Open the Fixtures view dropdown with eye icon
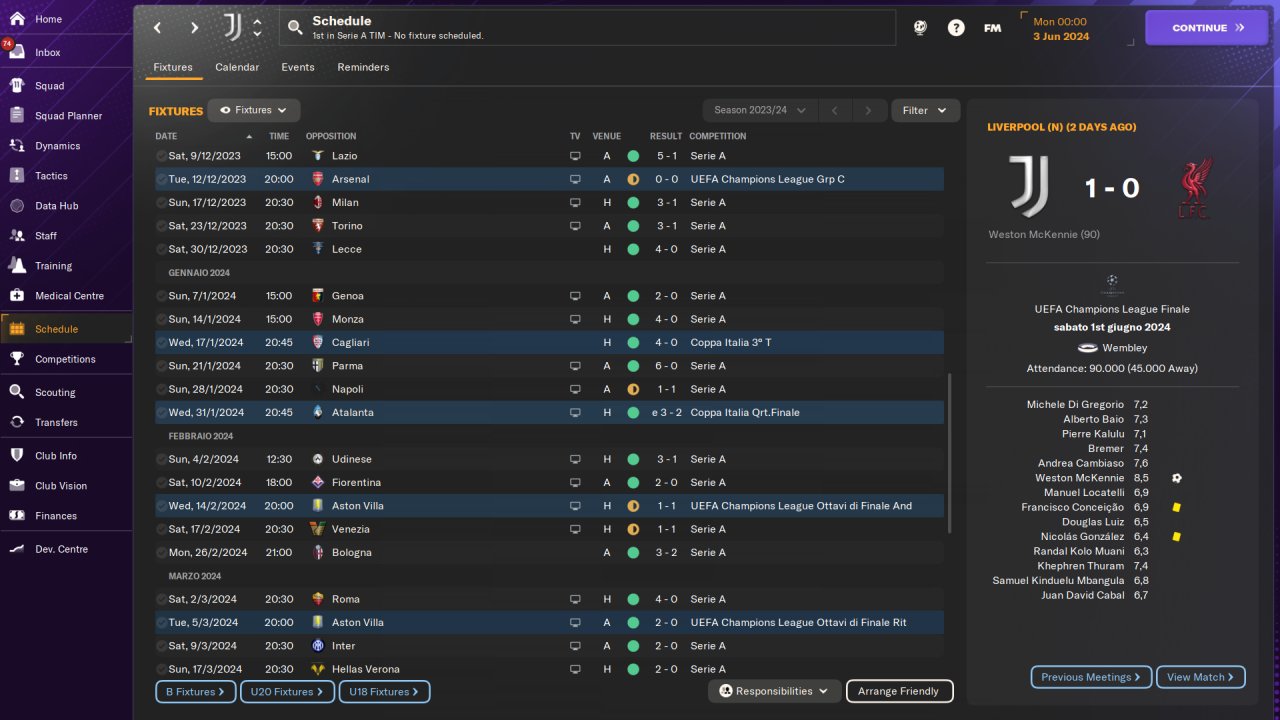Viewport: 1280px width, 720px height. [254, 110]
